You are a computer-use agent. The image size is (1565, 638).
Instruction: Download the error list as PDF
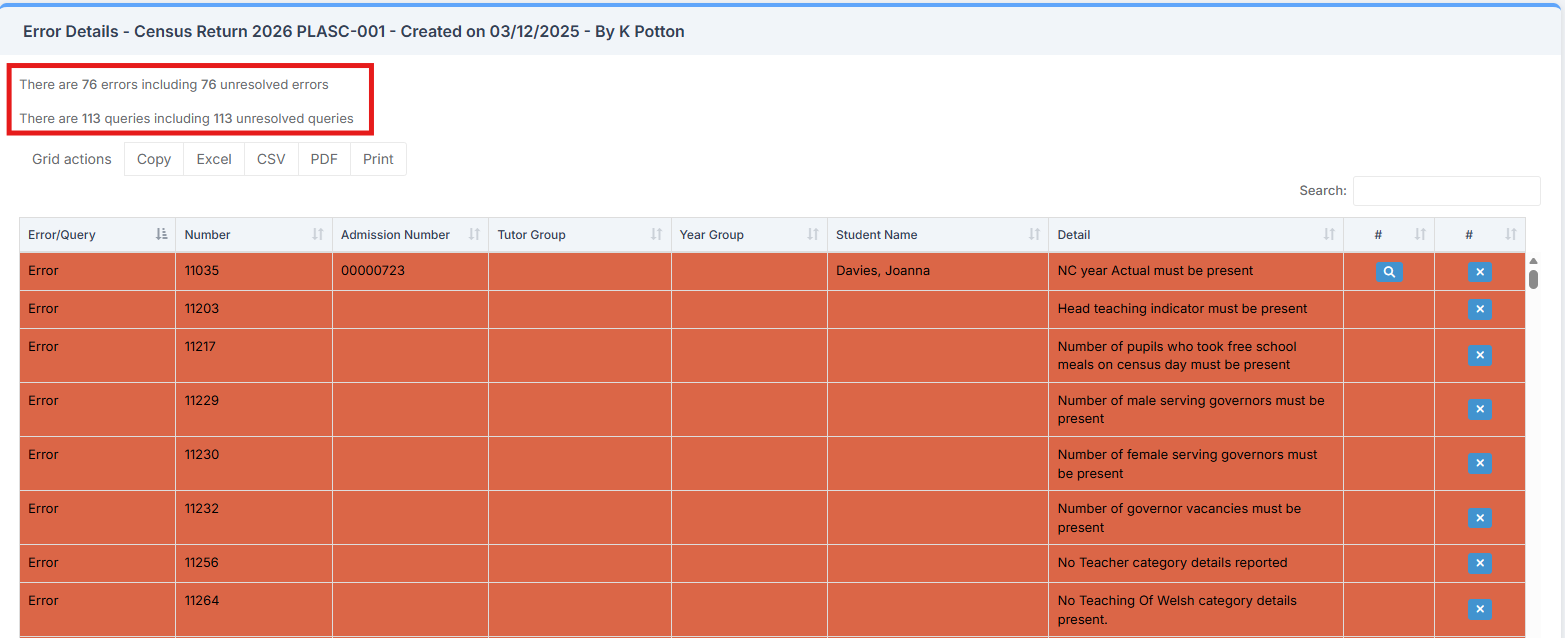click(x=324, y=159)
